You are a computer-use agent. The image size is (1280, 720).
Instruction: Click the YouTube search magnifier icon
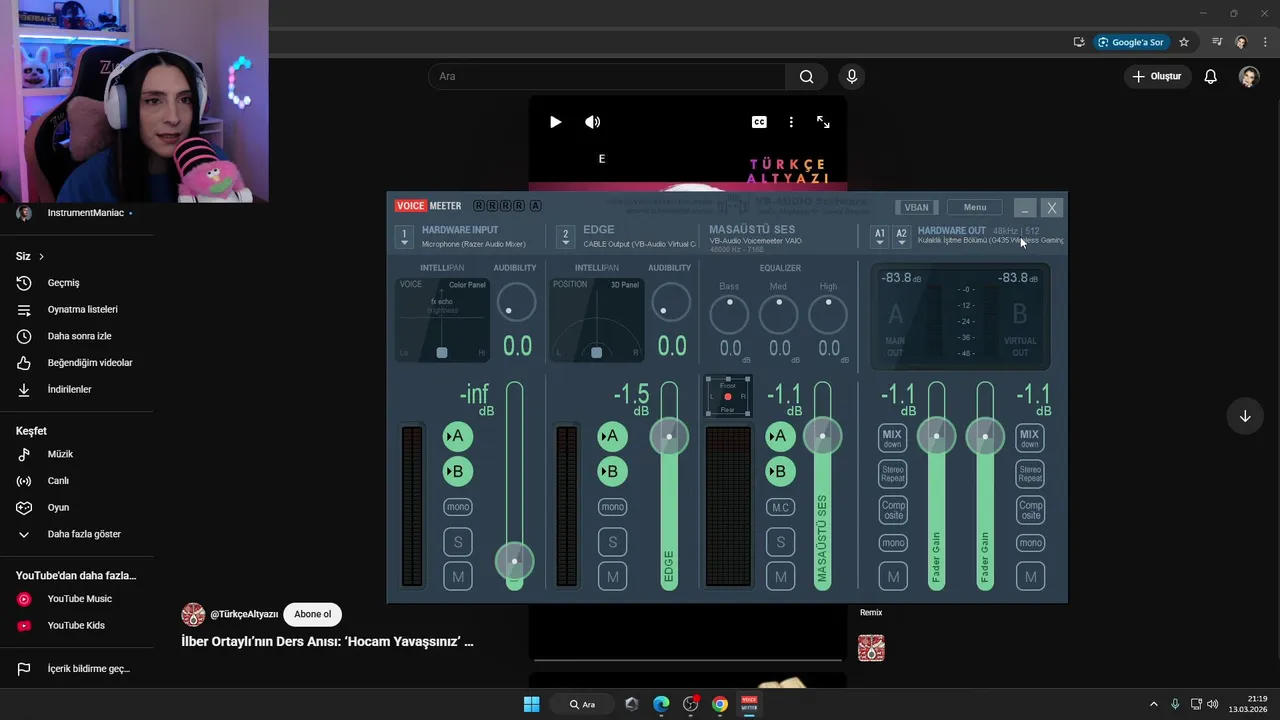tap(806, 77)
